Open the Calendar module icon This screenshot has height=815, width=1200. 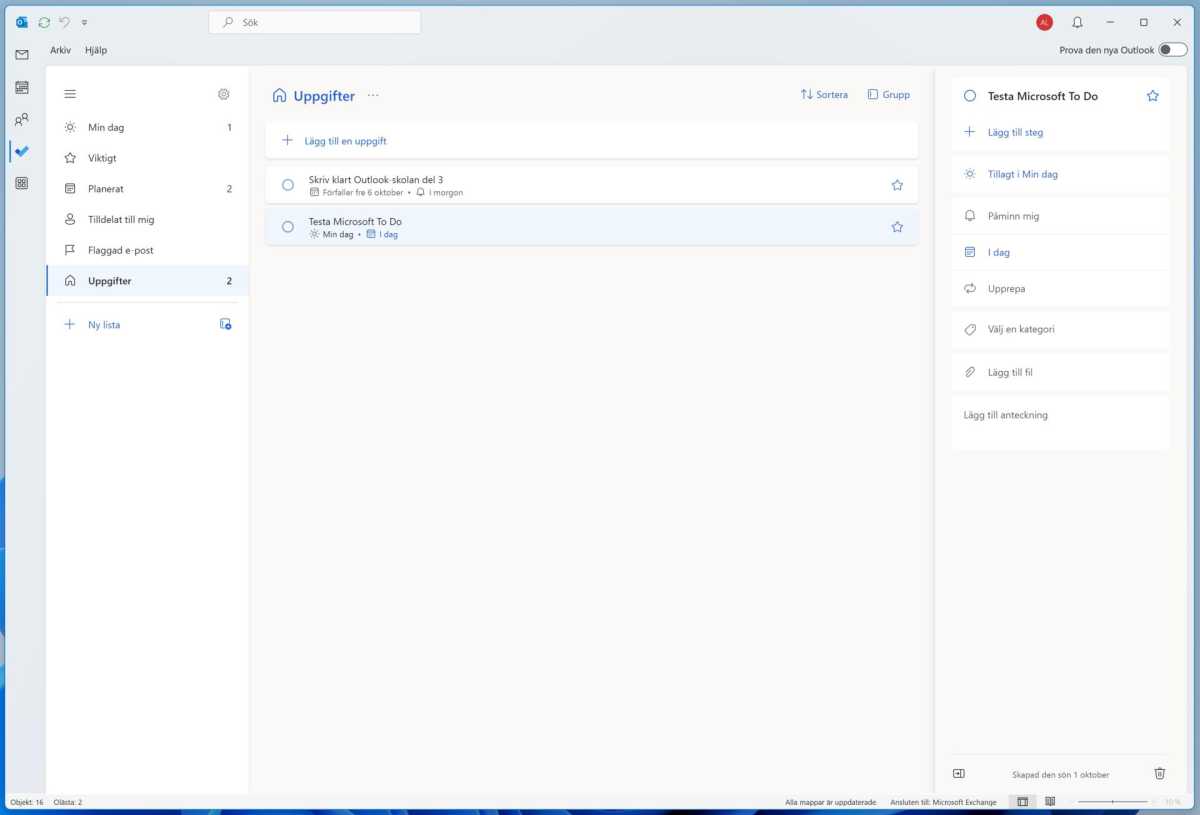click(x=22, y=87)
